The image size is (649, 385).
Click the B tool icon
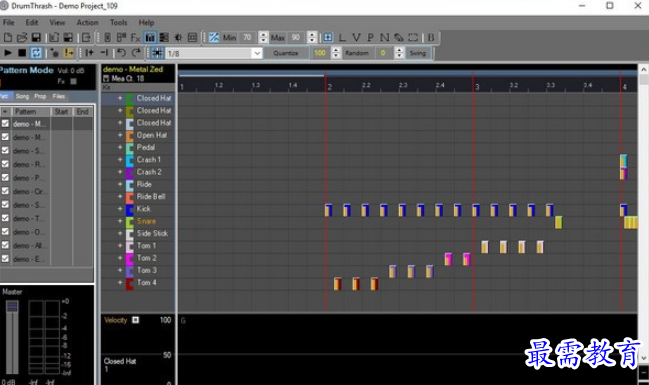431,38
